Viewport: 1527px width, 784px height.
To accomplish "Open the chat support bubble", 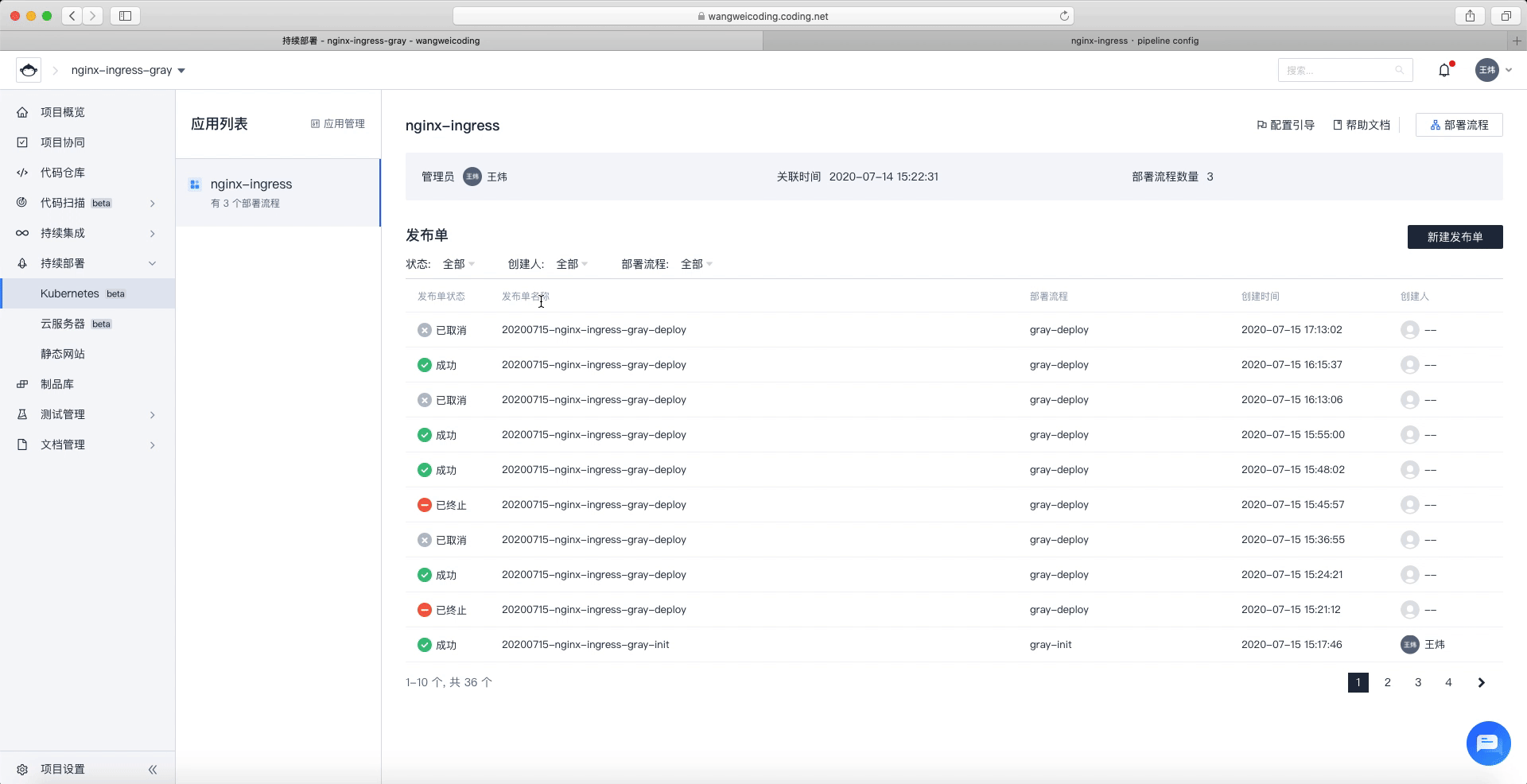I will point(1488,743).
